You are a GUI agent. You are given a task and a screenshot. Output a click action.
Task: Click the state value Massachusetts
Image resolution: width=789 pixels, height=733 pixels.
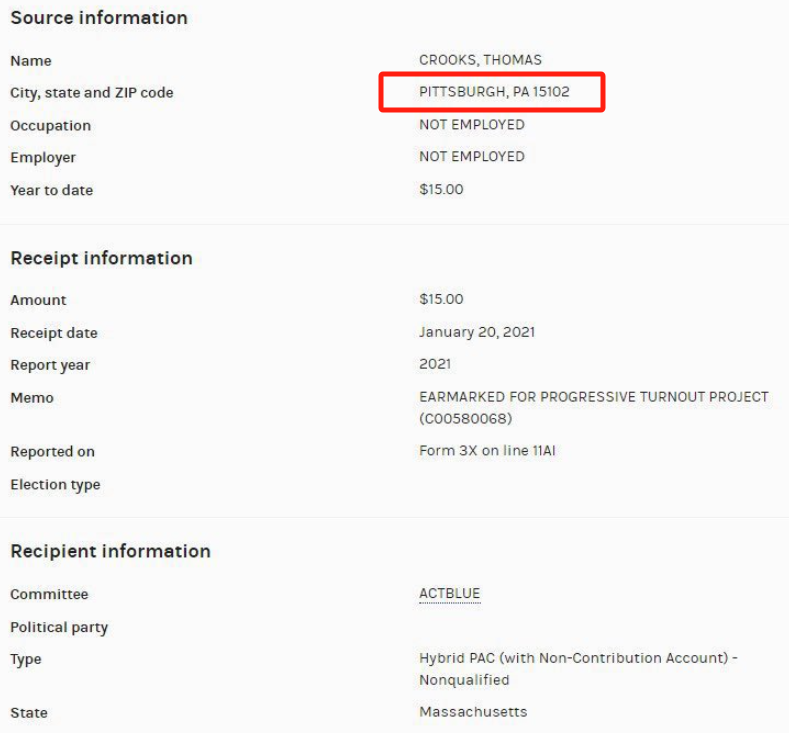[x=473, y=712]
